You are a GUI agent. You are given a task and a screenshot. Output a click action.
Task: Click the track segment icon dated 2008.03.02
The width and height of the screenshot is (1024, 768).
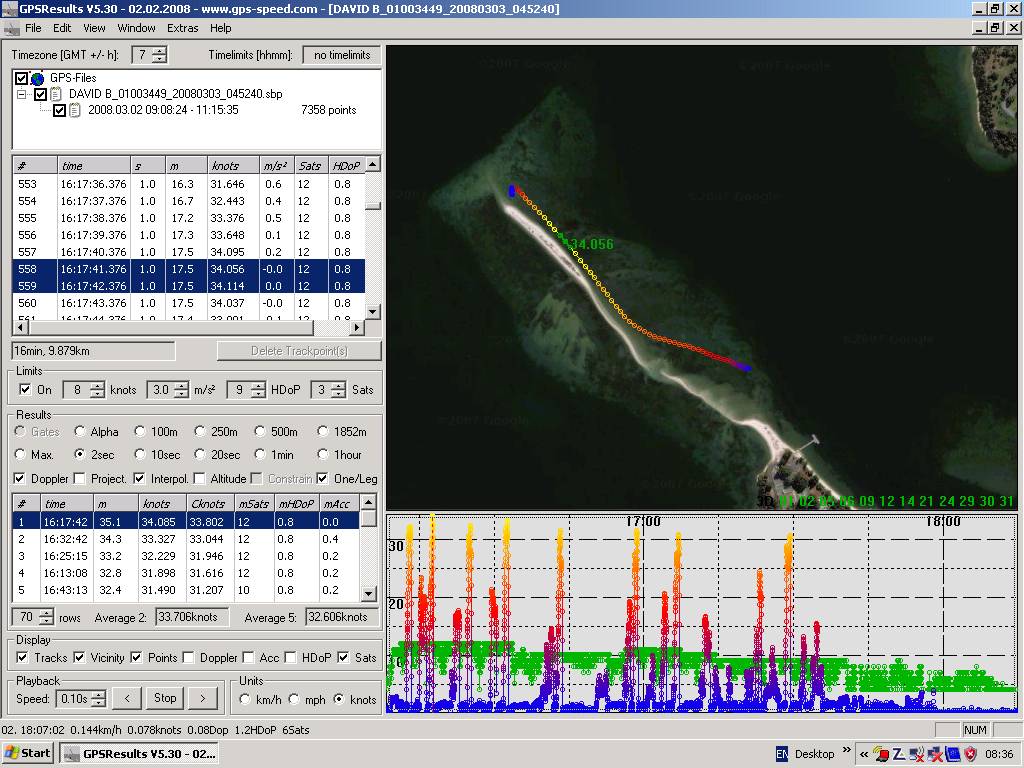[x=75, y=110]
